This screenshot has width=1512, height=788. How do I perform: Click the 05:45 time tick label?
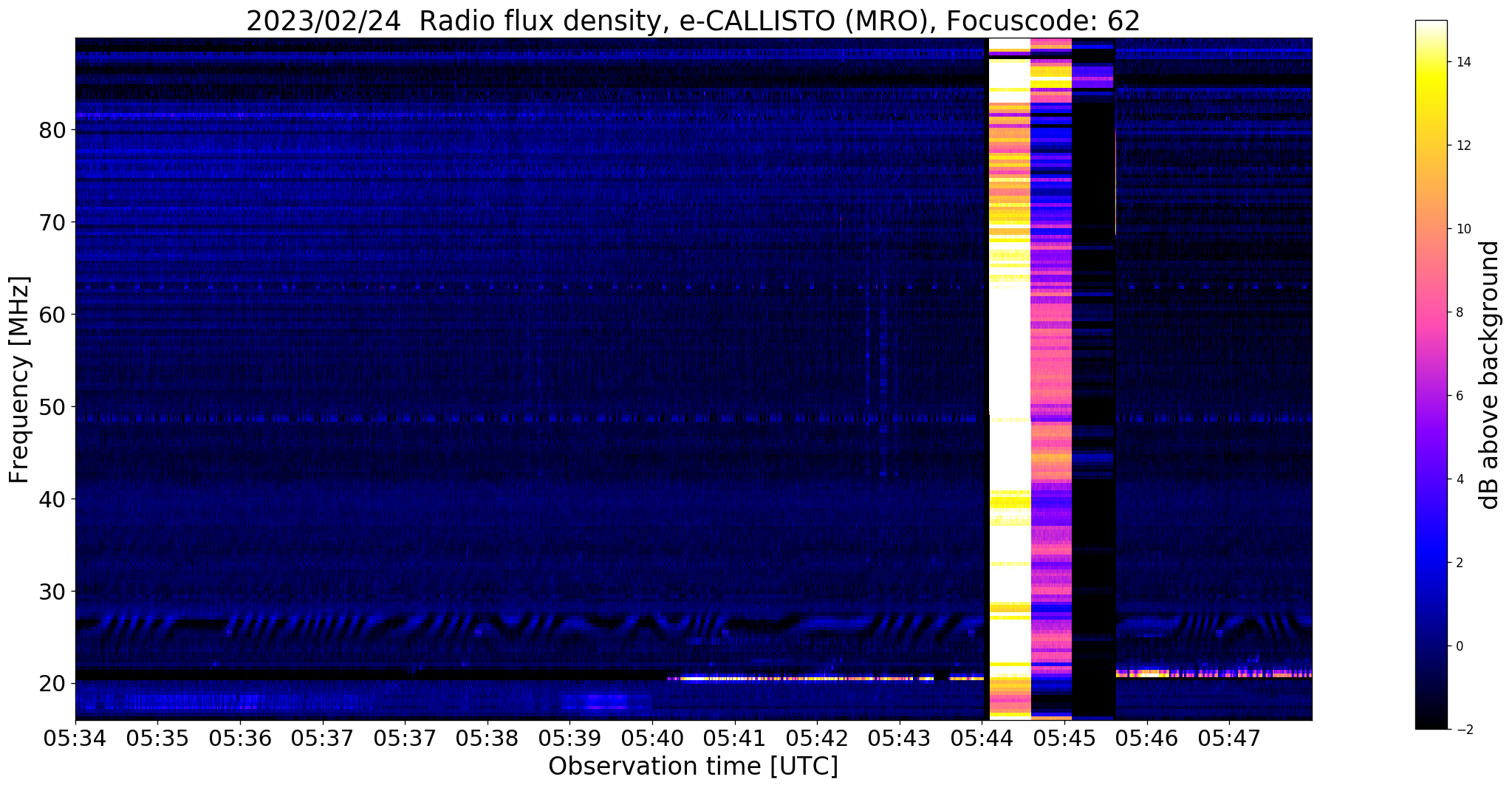click(1064, 737)
